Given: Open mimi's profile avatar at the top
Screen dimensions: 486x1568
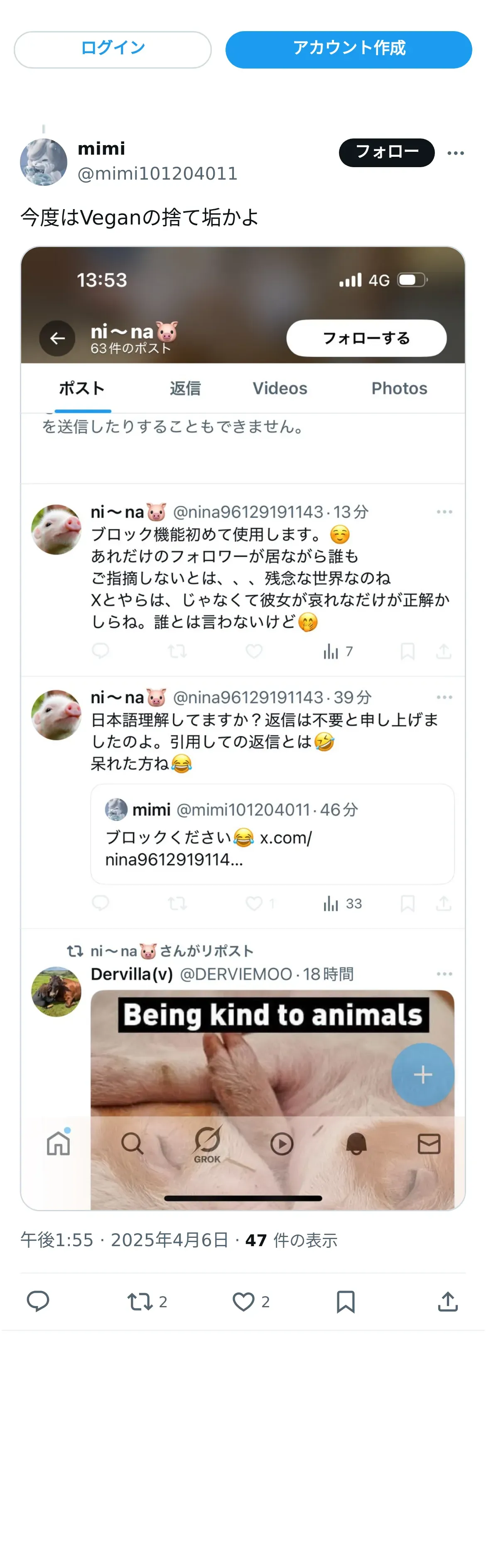Looking at the screenshot, I should 44,162.
